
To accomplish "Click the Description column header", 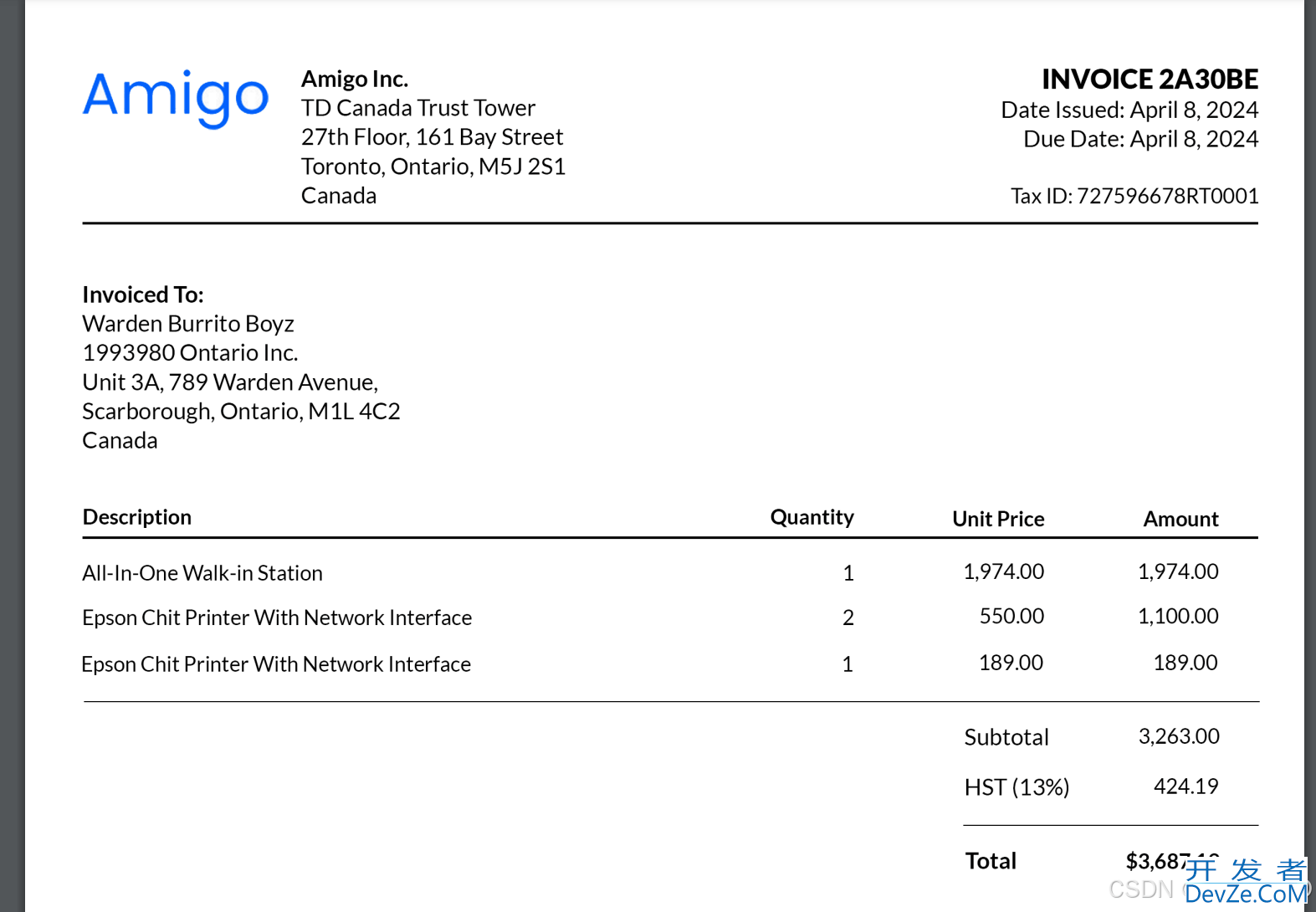I will click(137, 517).
